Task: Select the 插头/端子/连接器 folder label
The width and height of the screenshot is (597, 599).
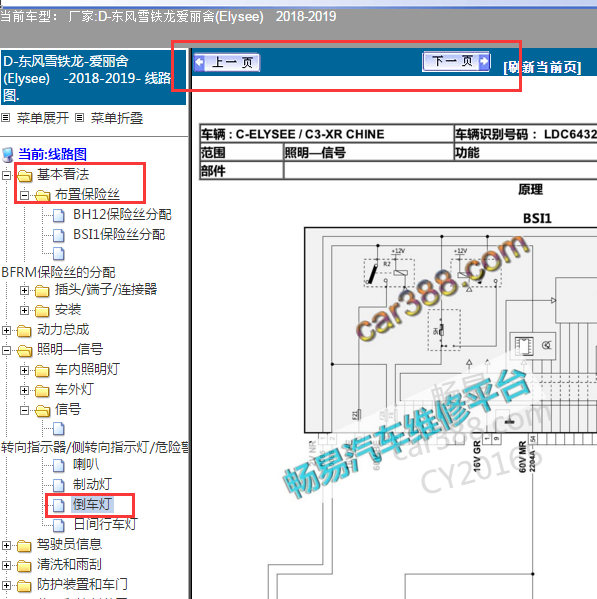Action: (x=106, y=290)
